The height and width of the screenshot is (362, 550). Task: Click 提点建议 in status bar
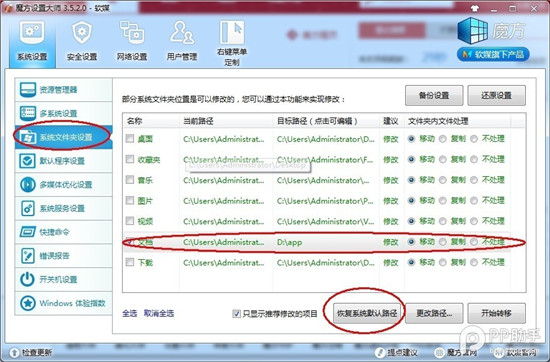tap(396, 352)
